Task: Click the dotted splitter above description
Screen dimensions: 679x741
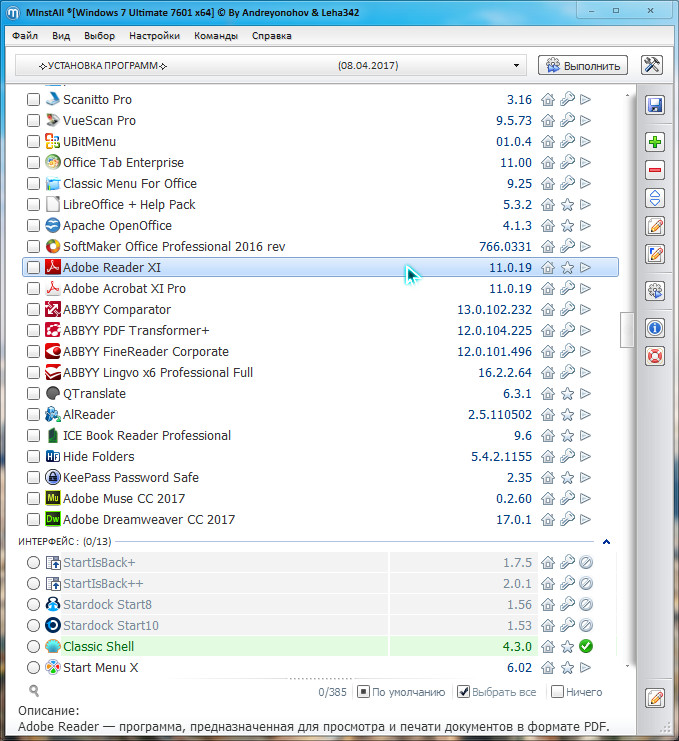Action: pyautogui.click(x=320, y=679)
